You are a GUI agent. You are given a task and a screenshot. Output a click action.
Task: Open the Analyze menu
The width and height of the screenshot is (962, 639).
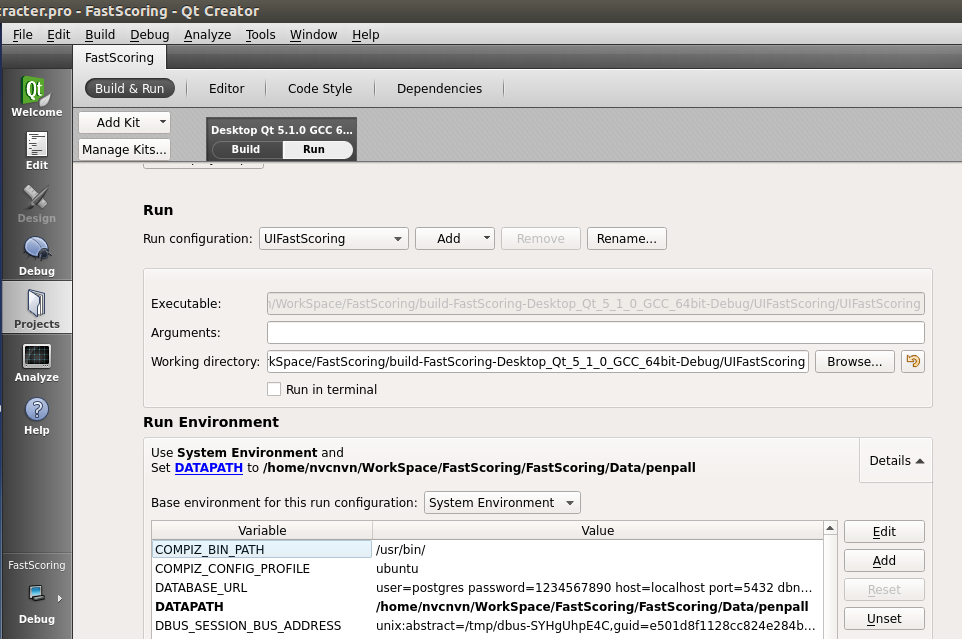pos(207,34)
